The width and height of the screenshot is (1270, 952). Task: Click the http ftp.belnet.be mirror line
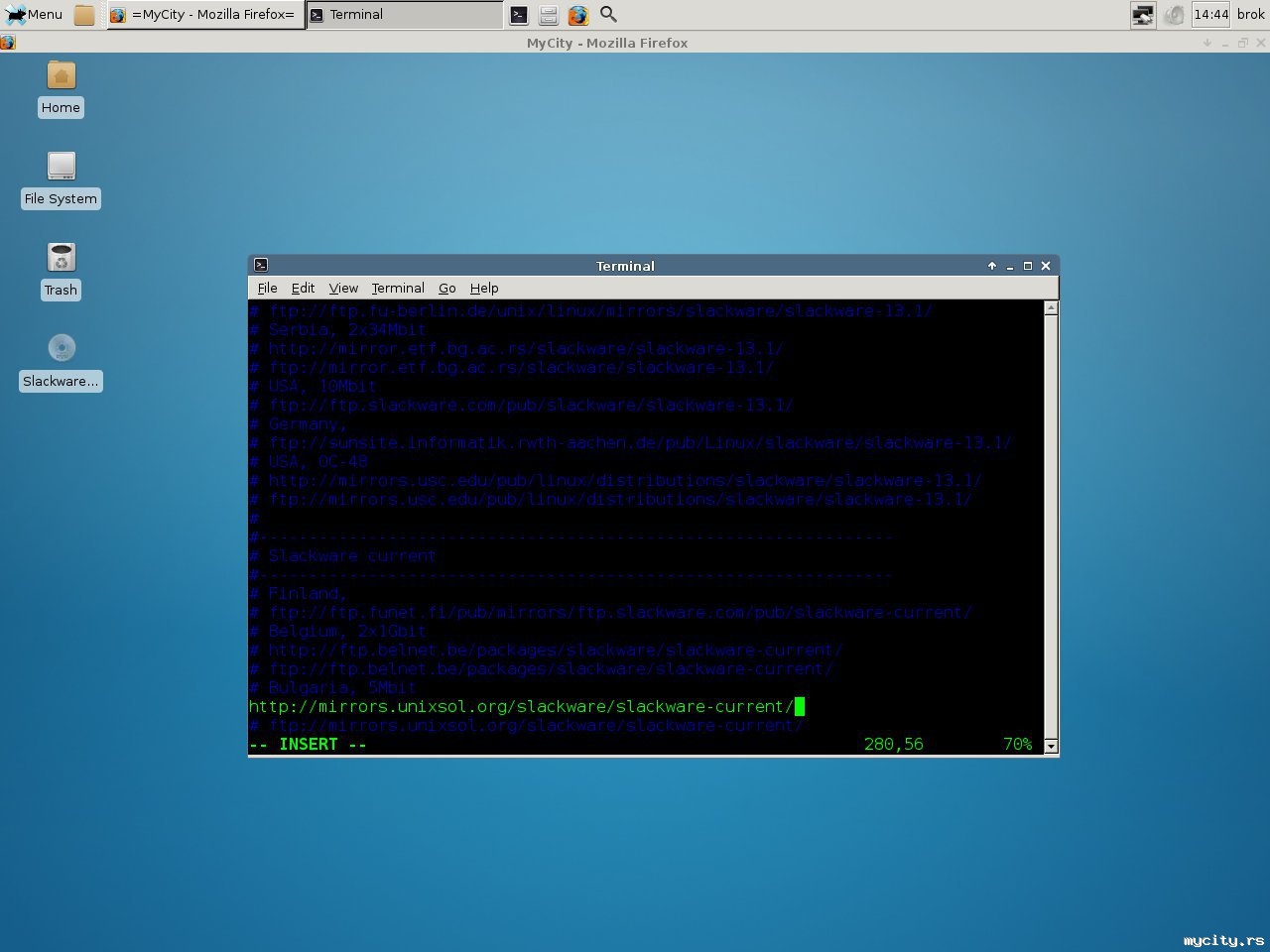tap(546, 650)
